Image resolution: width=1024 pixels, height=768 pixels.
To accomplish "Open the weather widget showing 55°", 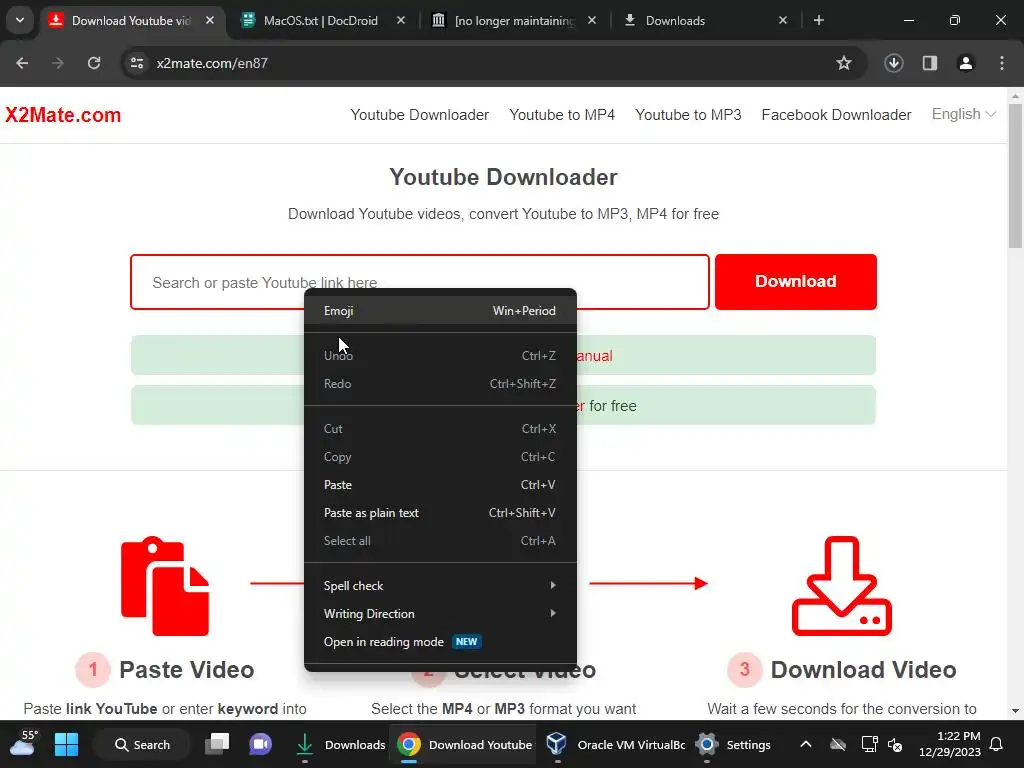I will point(24,743).
